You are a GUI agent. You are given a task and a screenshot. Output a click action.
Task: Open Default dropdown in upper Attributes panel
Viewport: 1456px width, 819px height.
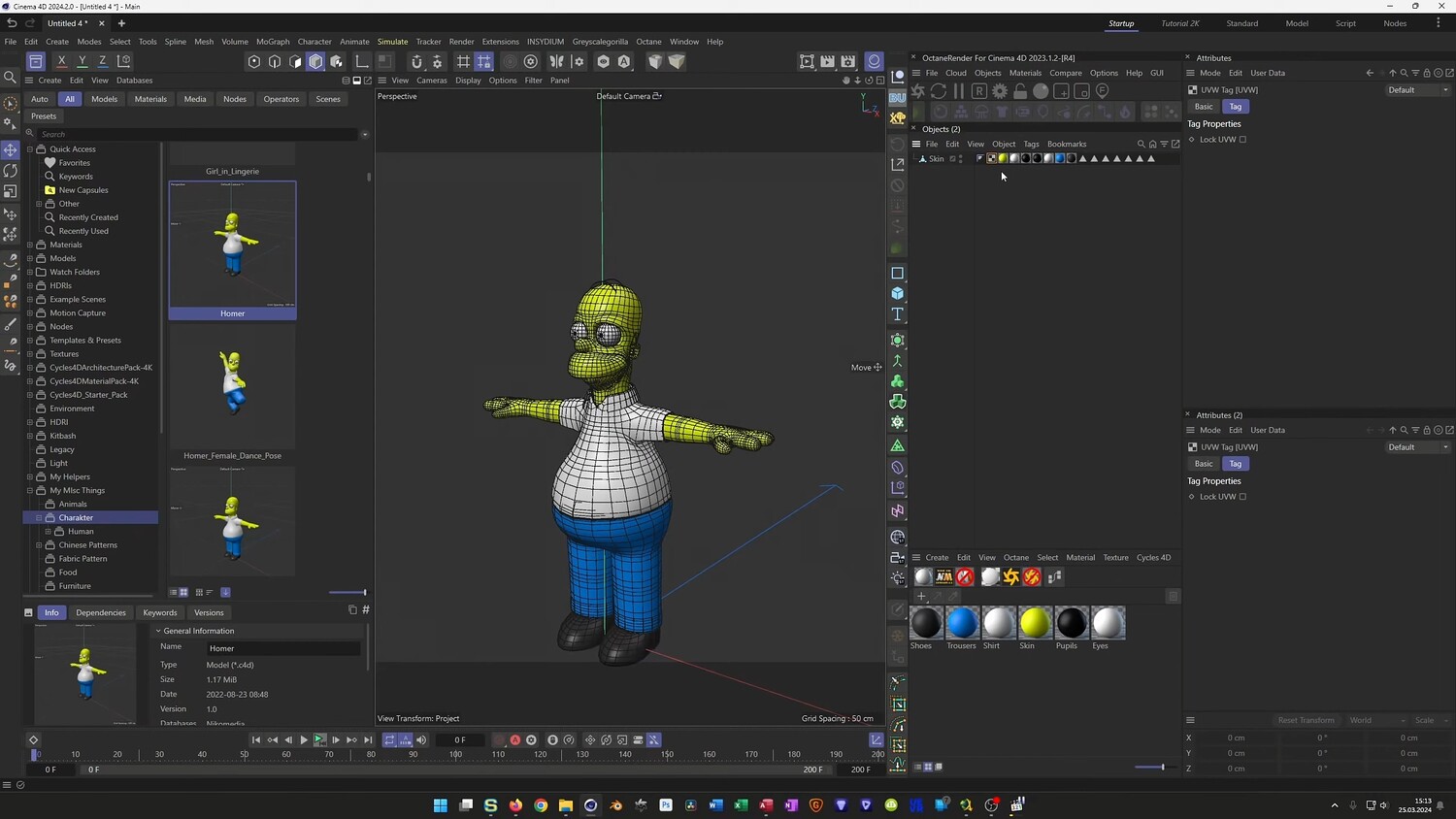(1417, 90)
